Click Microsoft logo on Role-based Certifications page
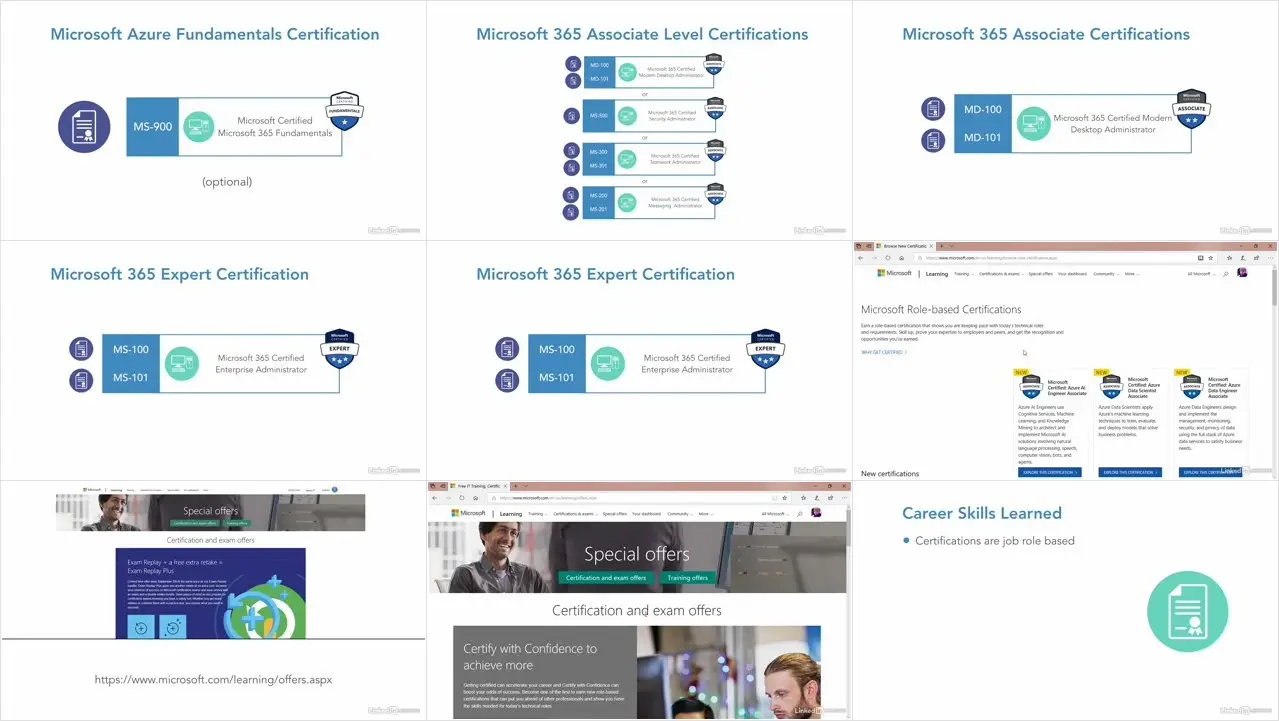1279x721 pixels. coord(895,273)
